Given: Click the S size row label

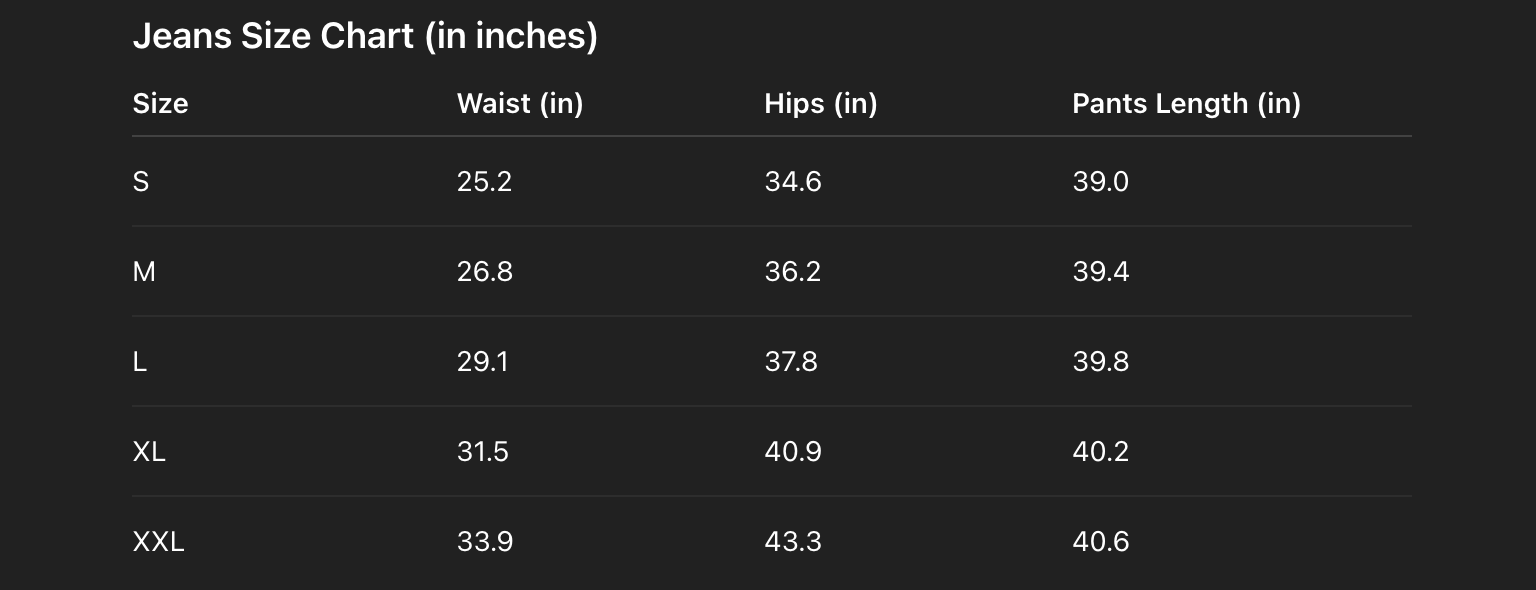Looking at the screenshot, I should pos(141,182).
